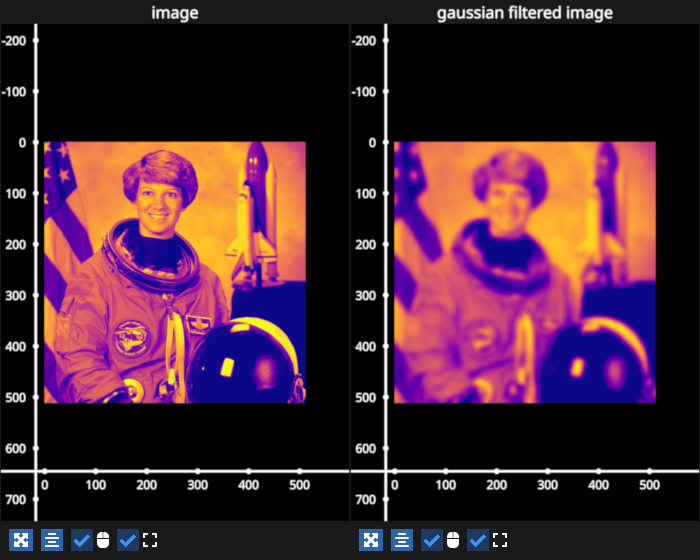Click x-axis tick label 100 in gaussian filtered subplot
Screen dimensions: 700x560
coord(446,485)
